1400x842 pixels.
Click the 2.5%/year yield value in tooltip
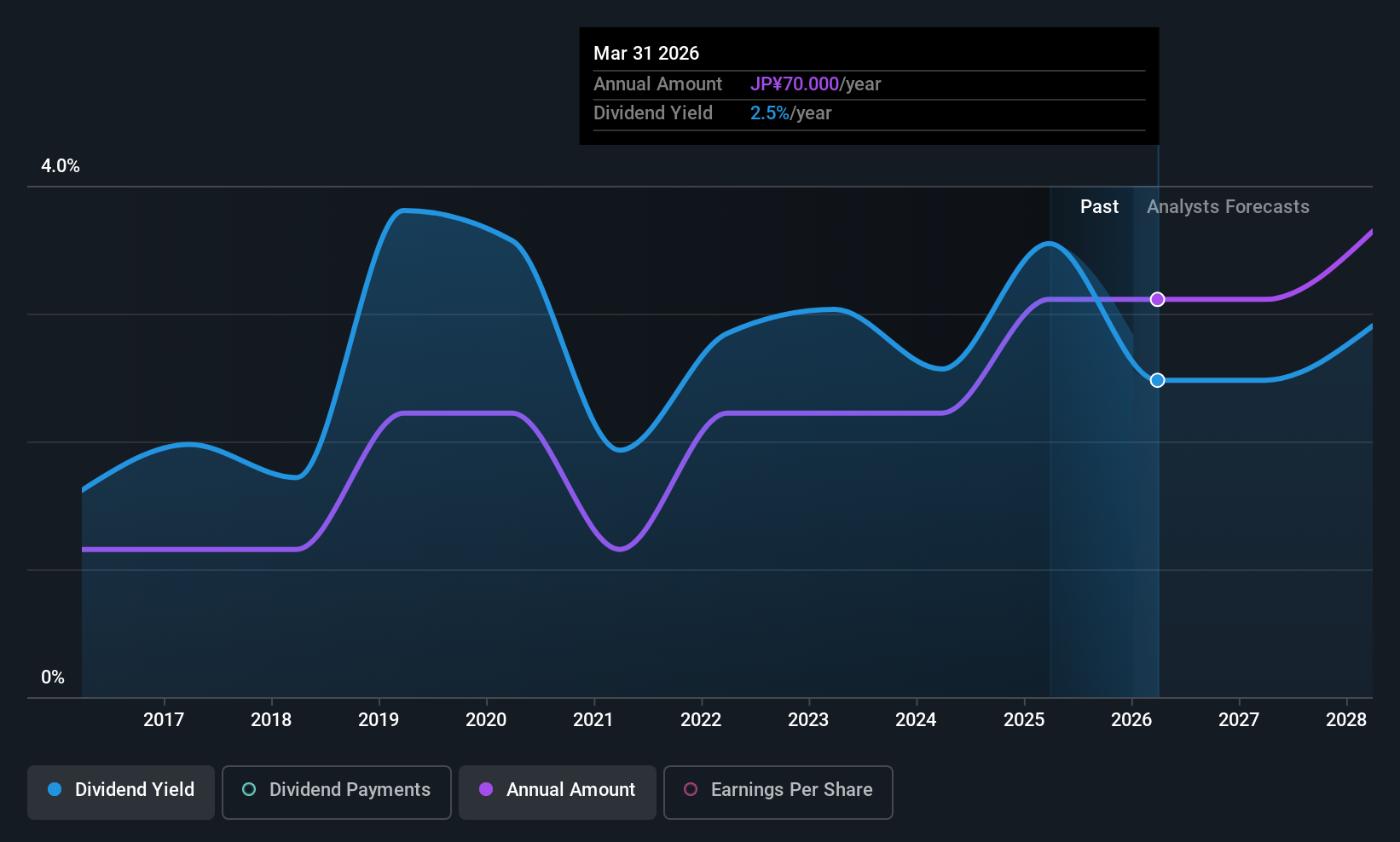[x=790, y=113]
